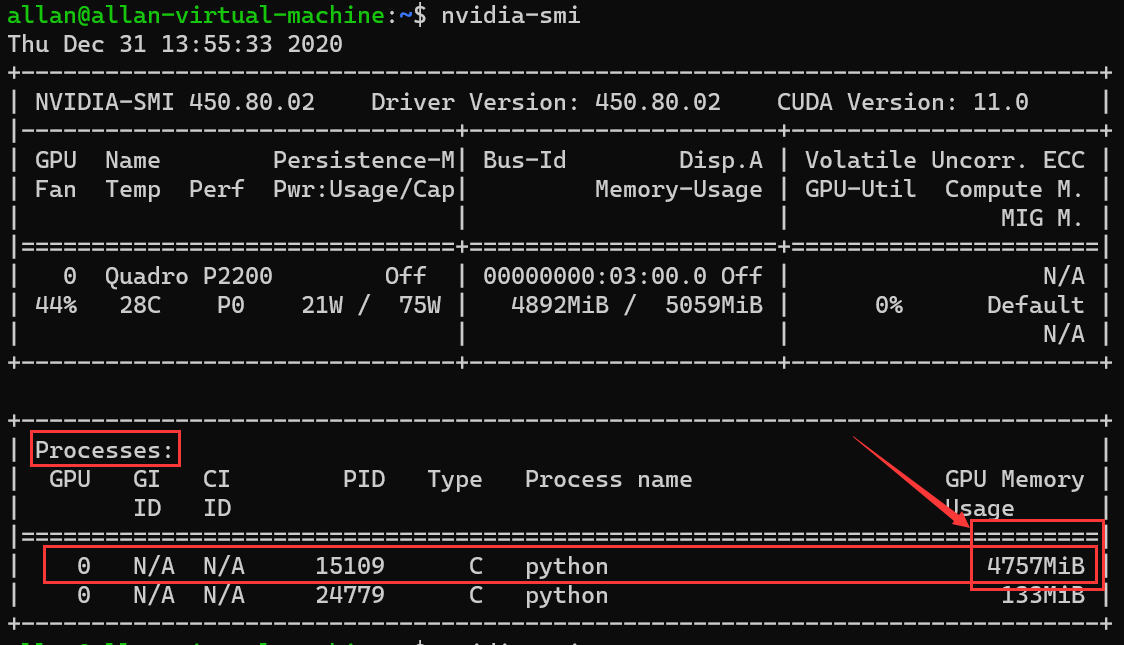The image size is (1124, 645).
Task: Select the Quadro P2200 GPU name
Action: pyautogui.click(x=189, y=277)
